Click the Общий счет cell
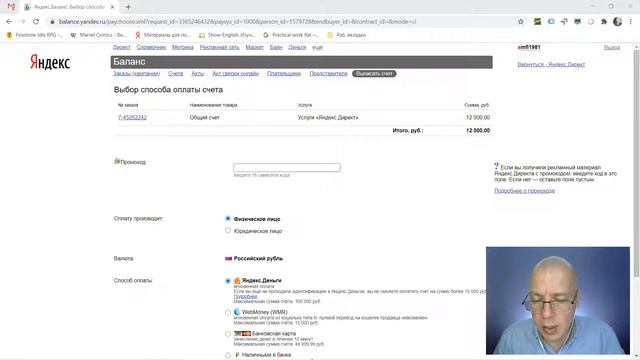Image resolution: width=640 pixels, height=360 pixels. (x=204, y=118)
